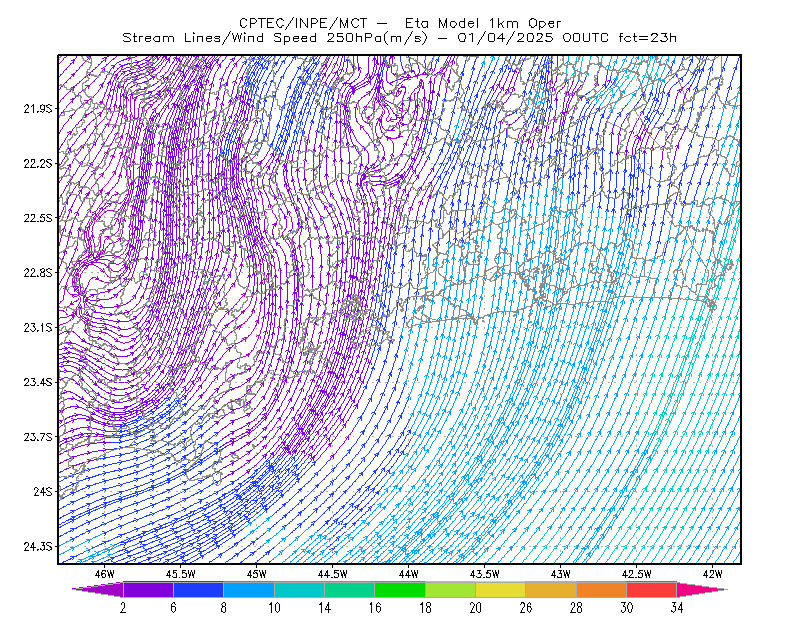This screenshot has height=618, width=800.
Task: Click the 45.5W longitude axis label
Action: tap(181, 574)
